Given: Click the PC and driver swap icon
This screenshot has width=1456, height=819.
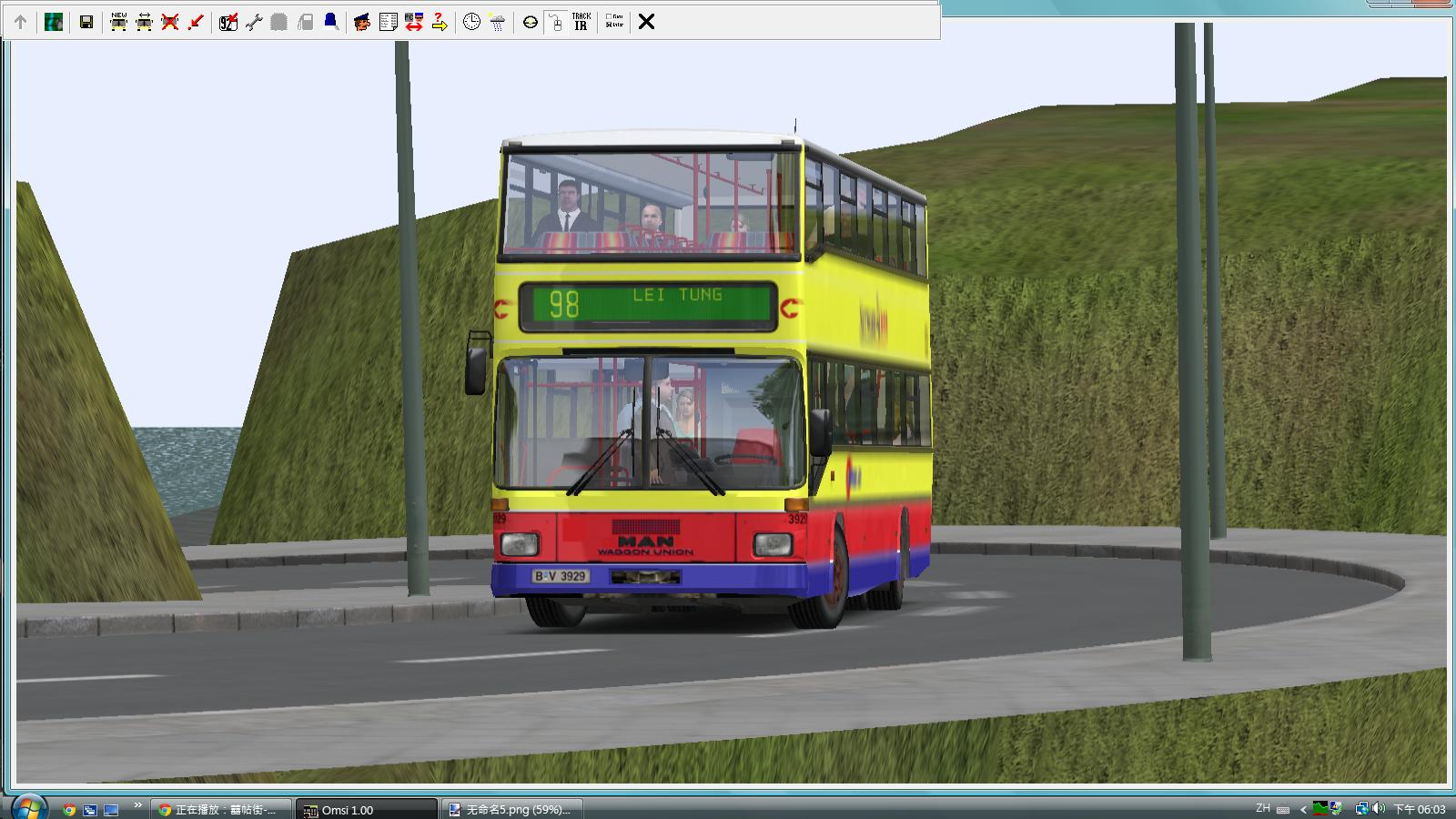Looking at the screenshot, I should point(414,22).
